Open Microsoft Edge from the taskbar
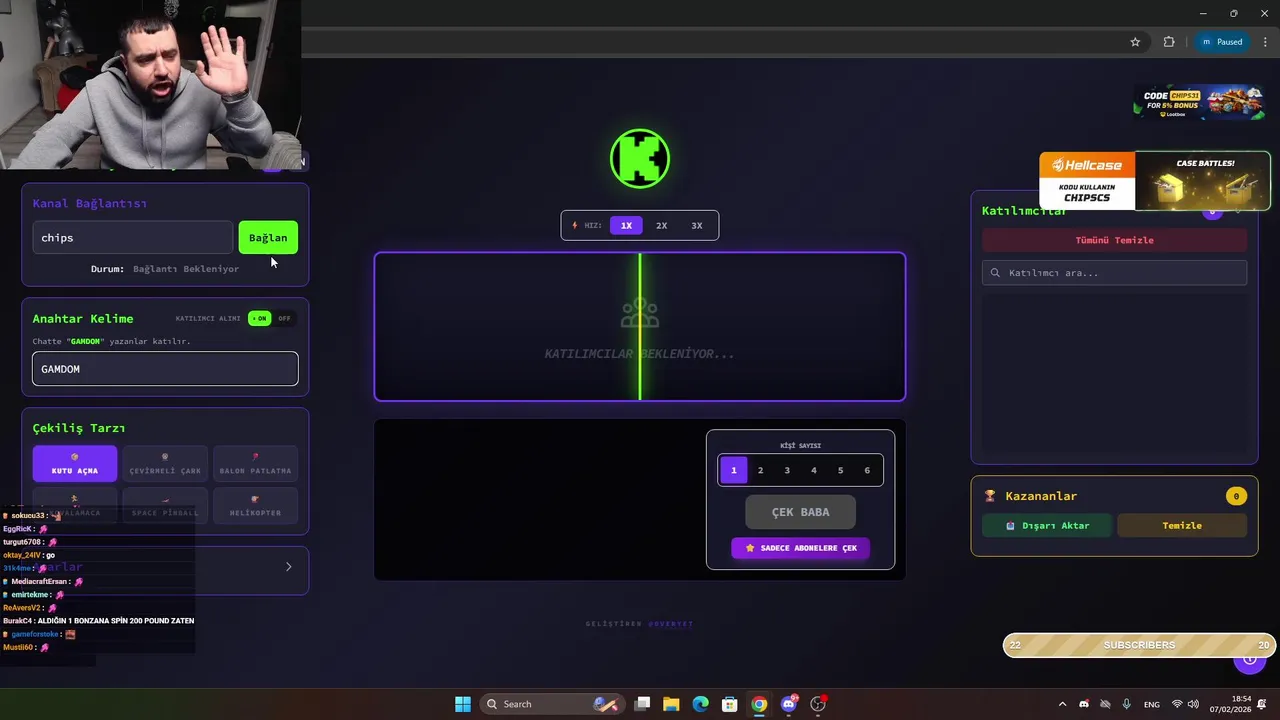The image size is (1280, 720). point(701,704)
